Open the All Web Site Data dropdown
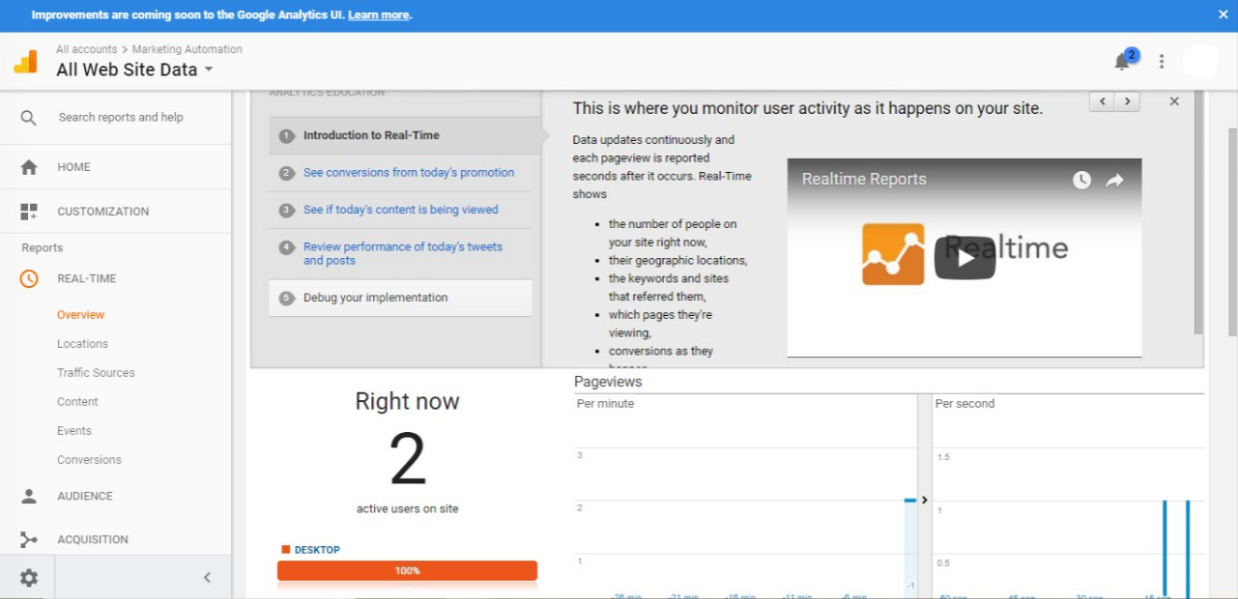Viewport: 1238px width, 599px height. (135, 69)
